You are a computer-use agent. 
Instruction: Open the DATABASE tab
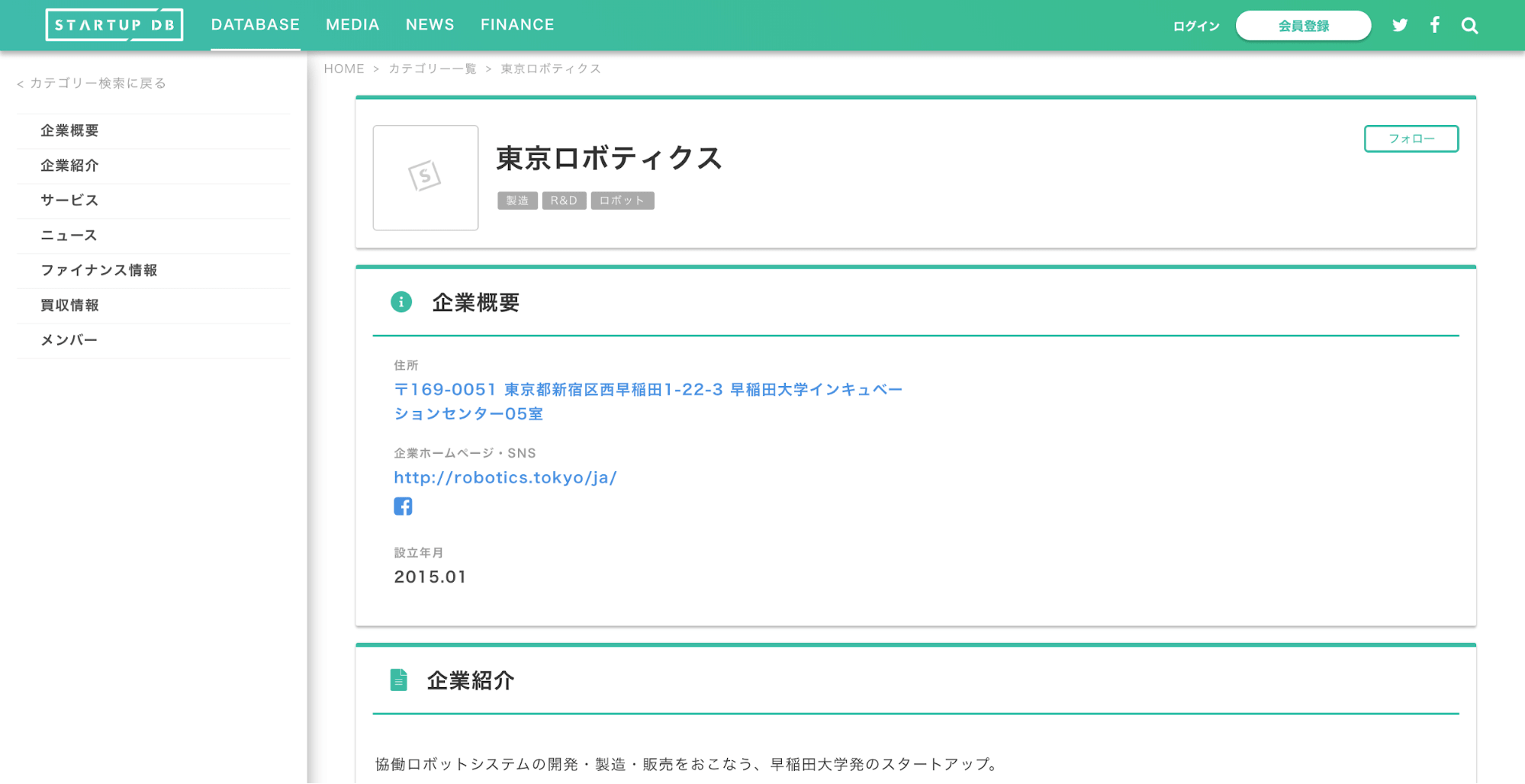tap(256, 25)
